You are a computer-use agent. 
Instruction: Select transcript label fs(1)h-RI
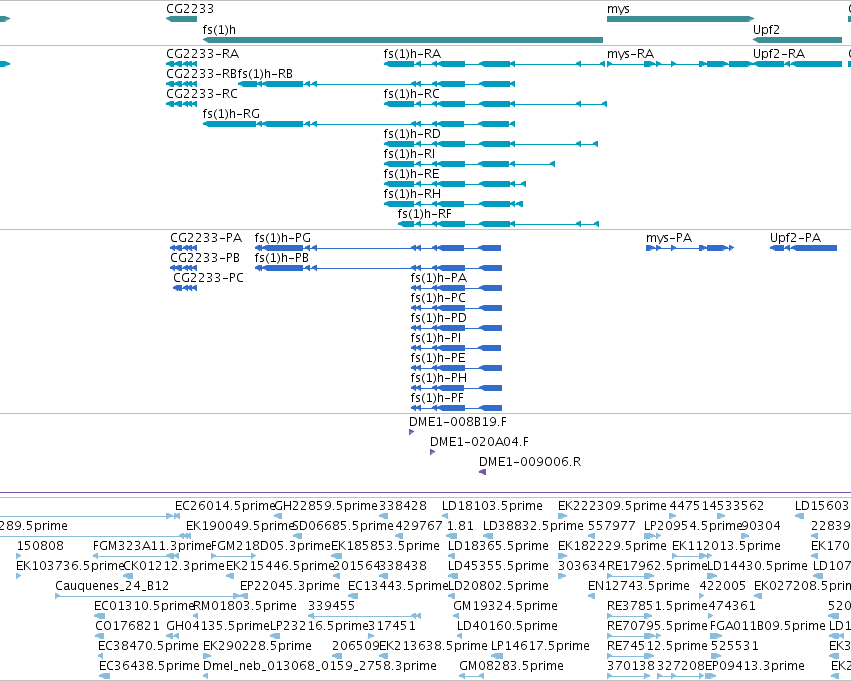tap(409, 154)
